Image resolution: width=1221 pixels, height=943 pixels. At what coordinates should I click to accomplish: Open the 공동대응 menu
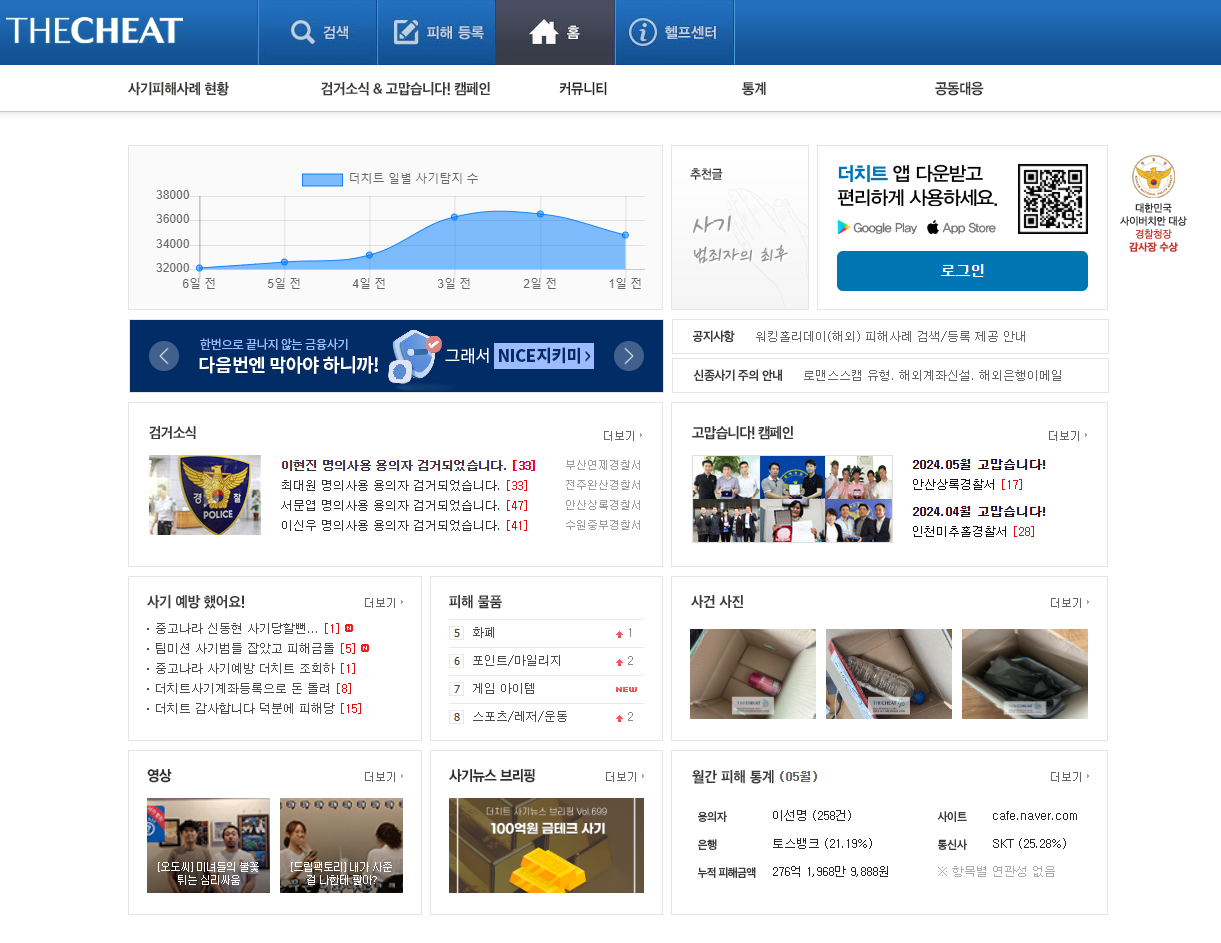tap(959, 88)
